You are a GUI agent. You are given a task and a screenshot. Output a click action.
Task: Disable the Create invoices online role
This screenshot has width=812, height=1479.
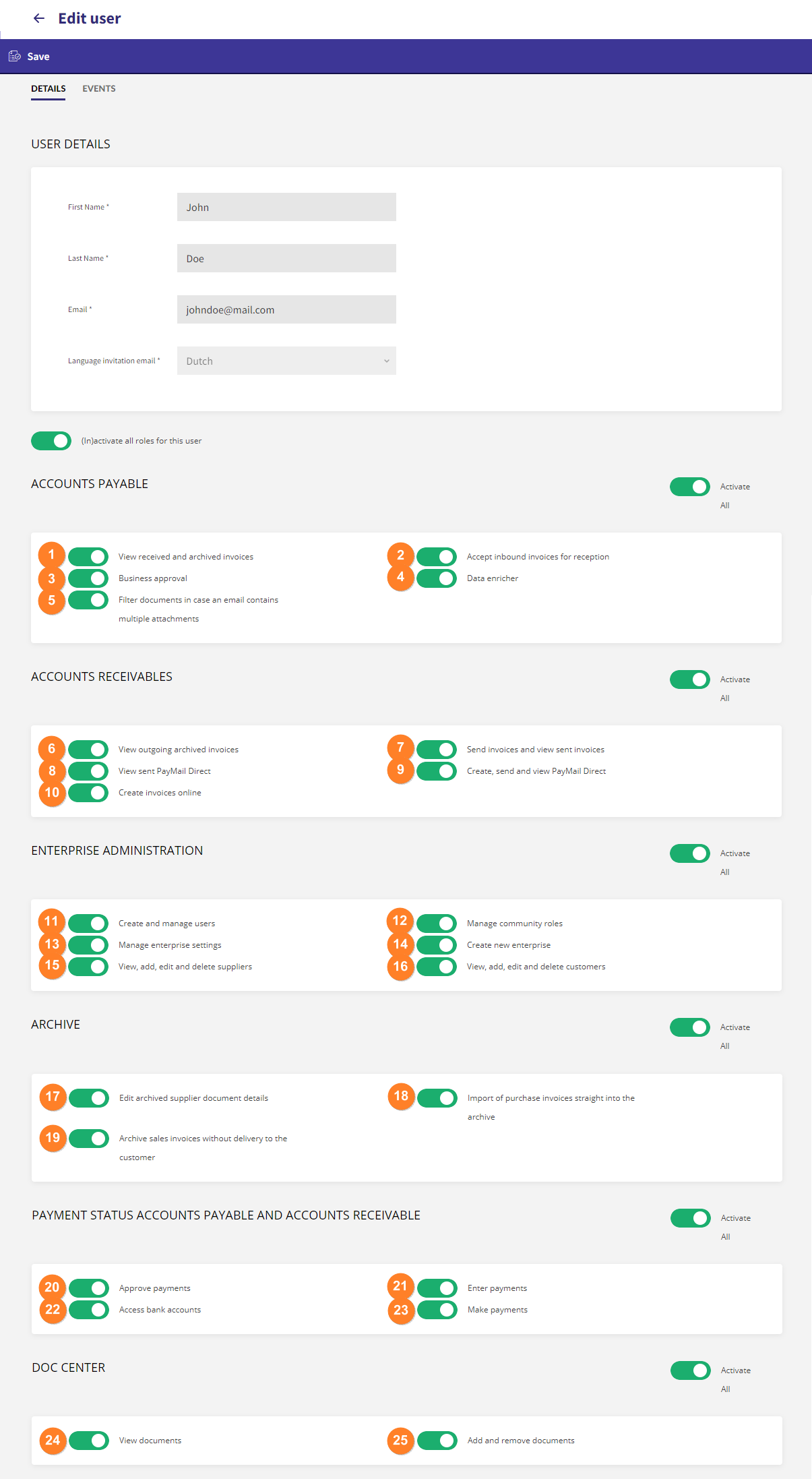88,793
